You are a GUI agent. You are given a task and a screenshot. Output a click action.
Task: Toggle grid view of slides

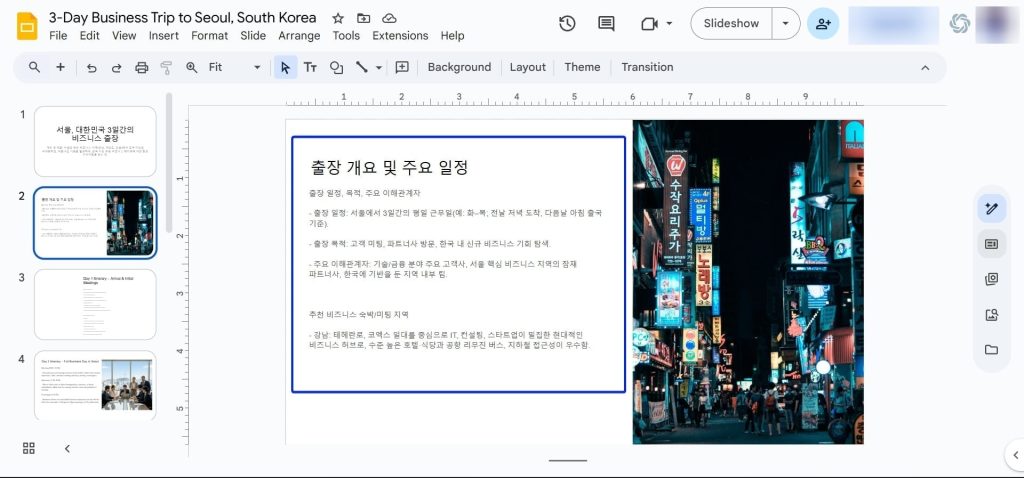(29, 448)
